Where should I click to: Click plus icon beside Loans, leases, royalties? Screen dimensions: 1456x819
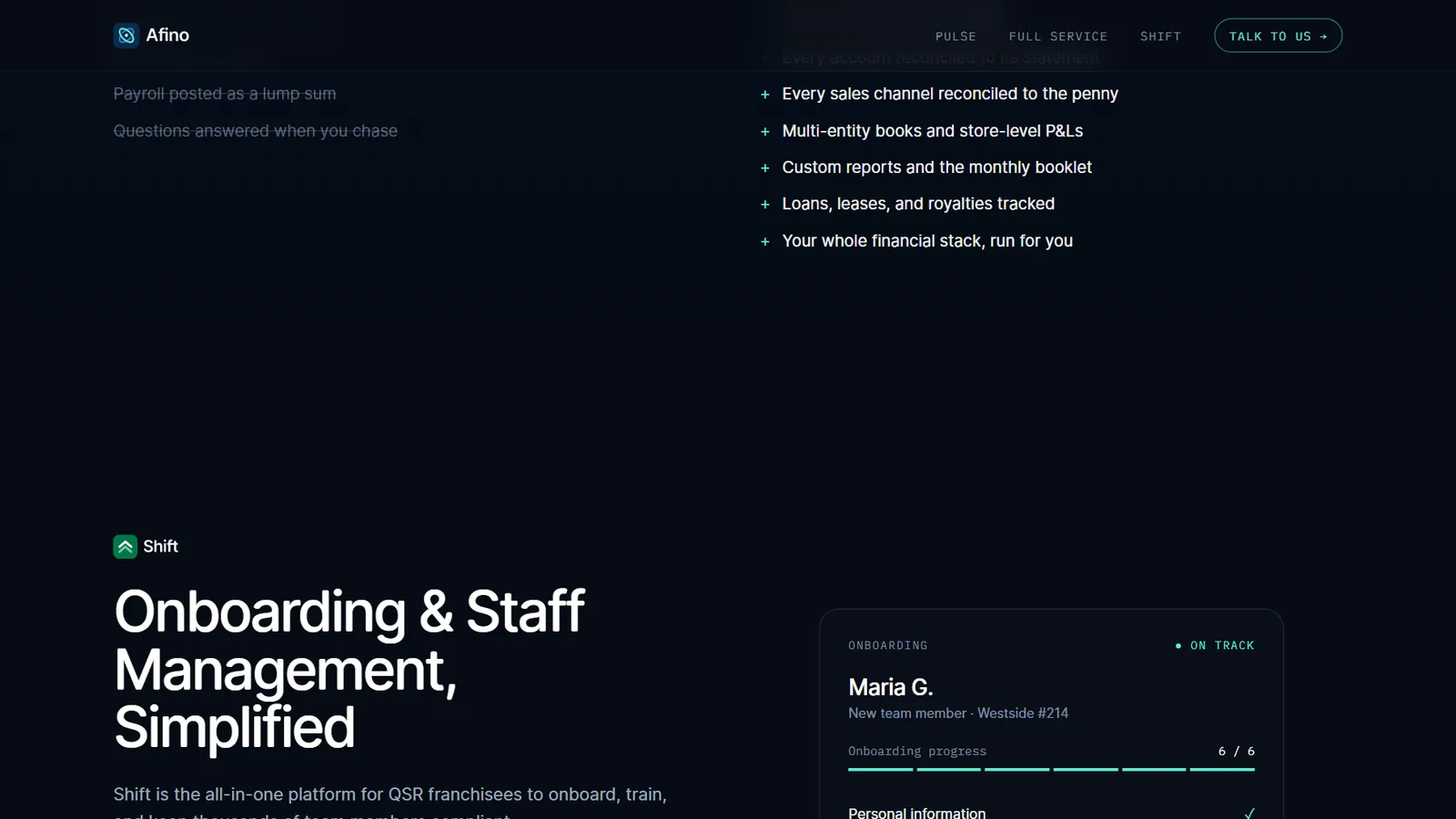(x=765, y=205)
